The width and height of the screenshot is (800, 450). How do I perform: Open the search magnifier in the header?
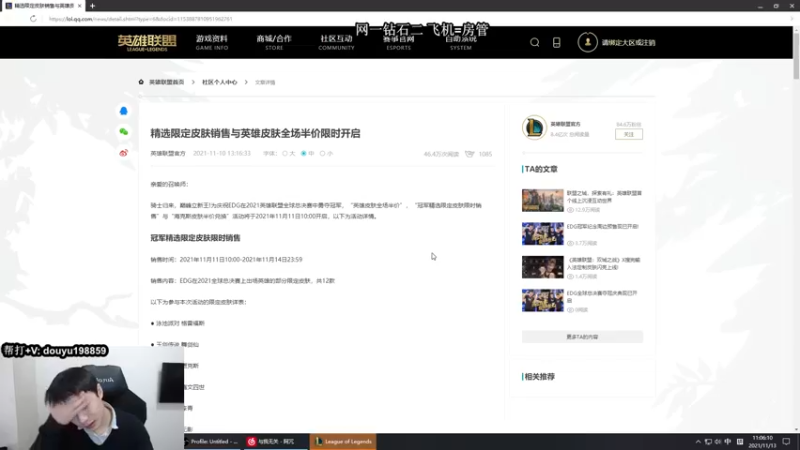pos(534,42)
